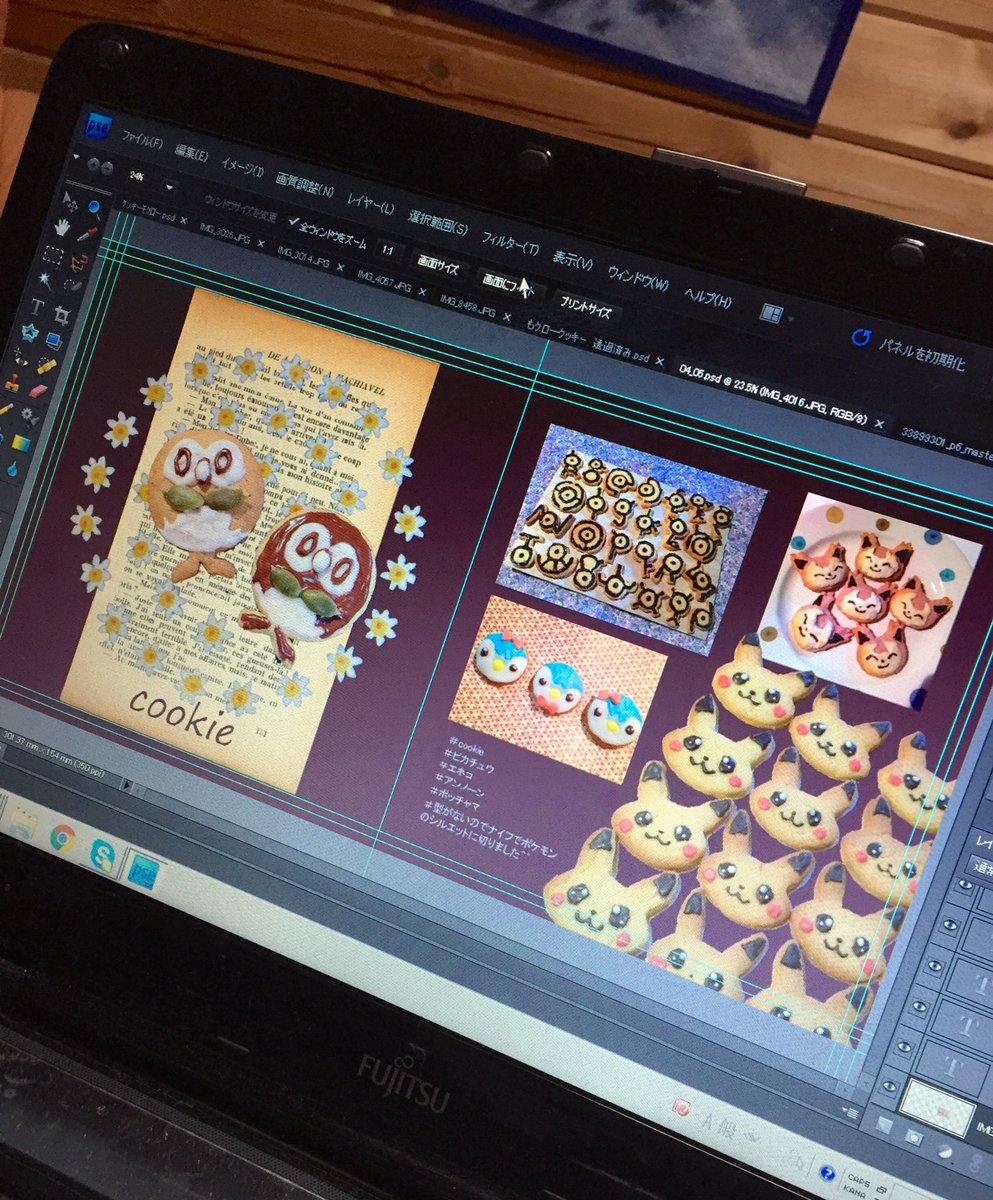Click the Arrange Documents layout icon
The image size is (993, 1200).
(771, 313)
